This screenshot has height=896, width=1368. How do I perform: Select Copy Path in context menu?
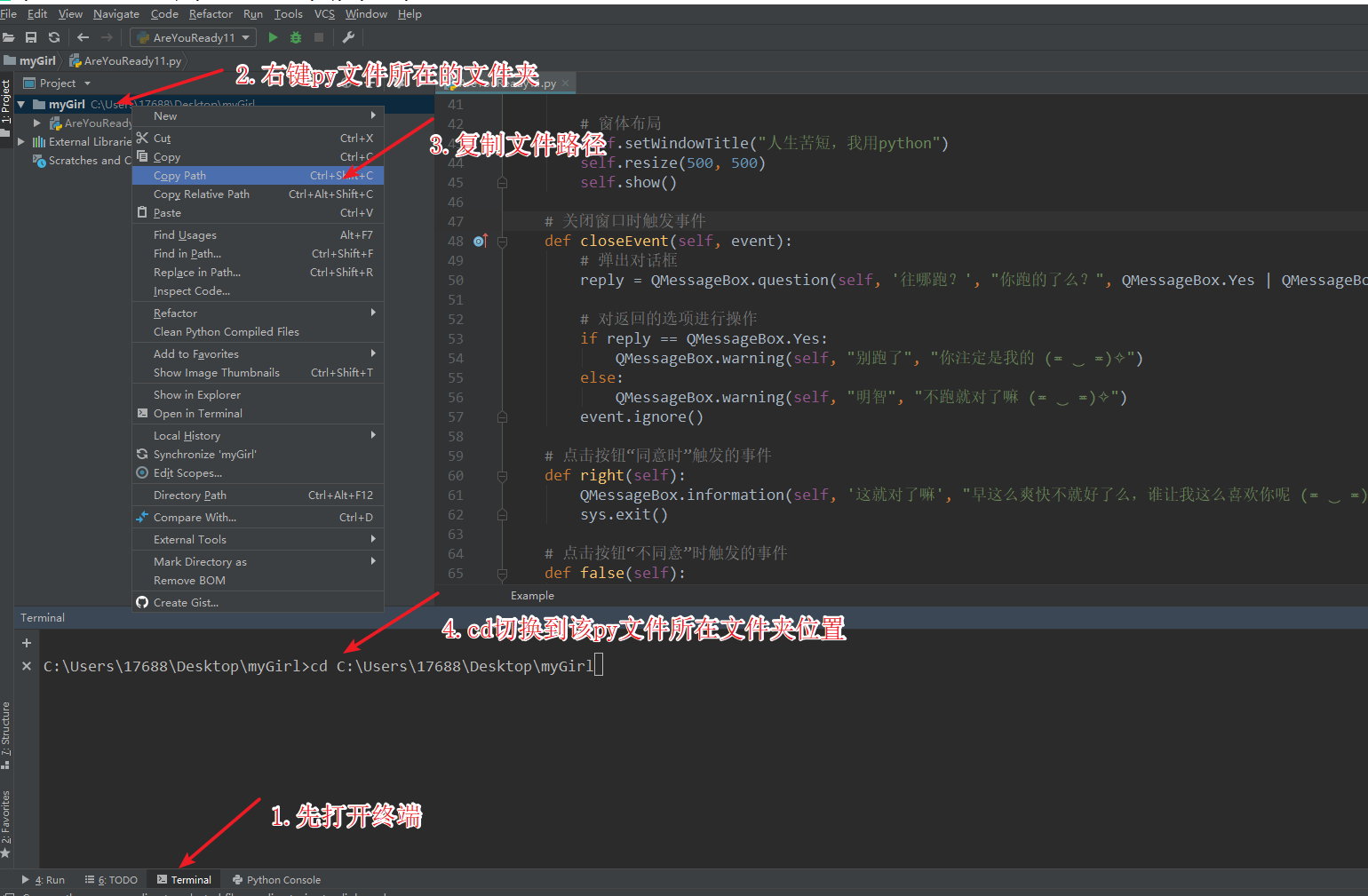[258, 175]
